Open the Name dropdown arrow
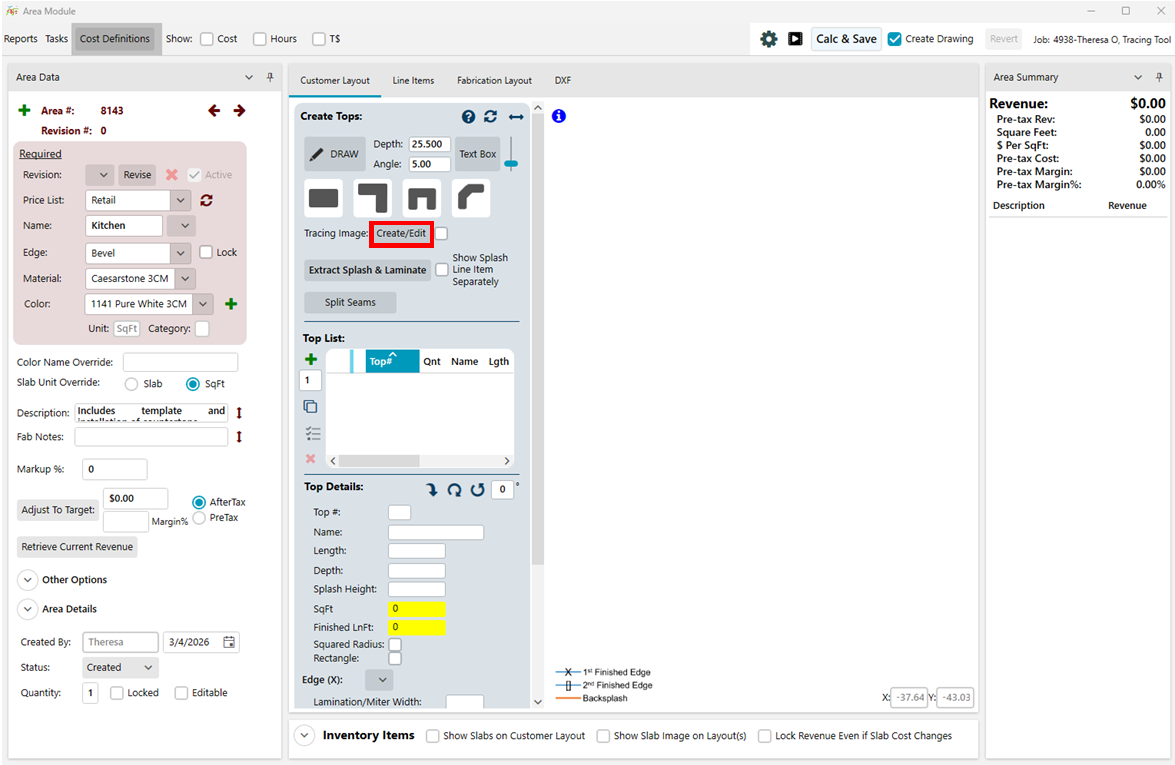The width and height of the screenshot is (1175, 765). [x=181, y=226]
